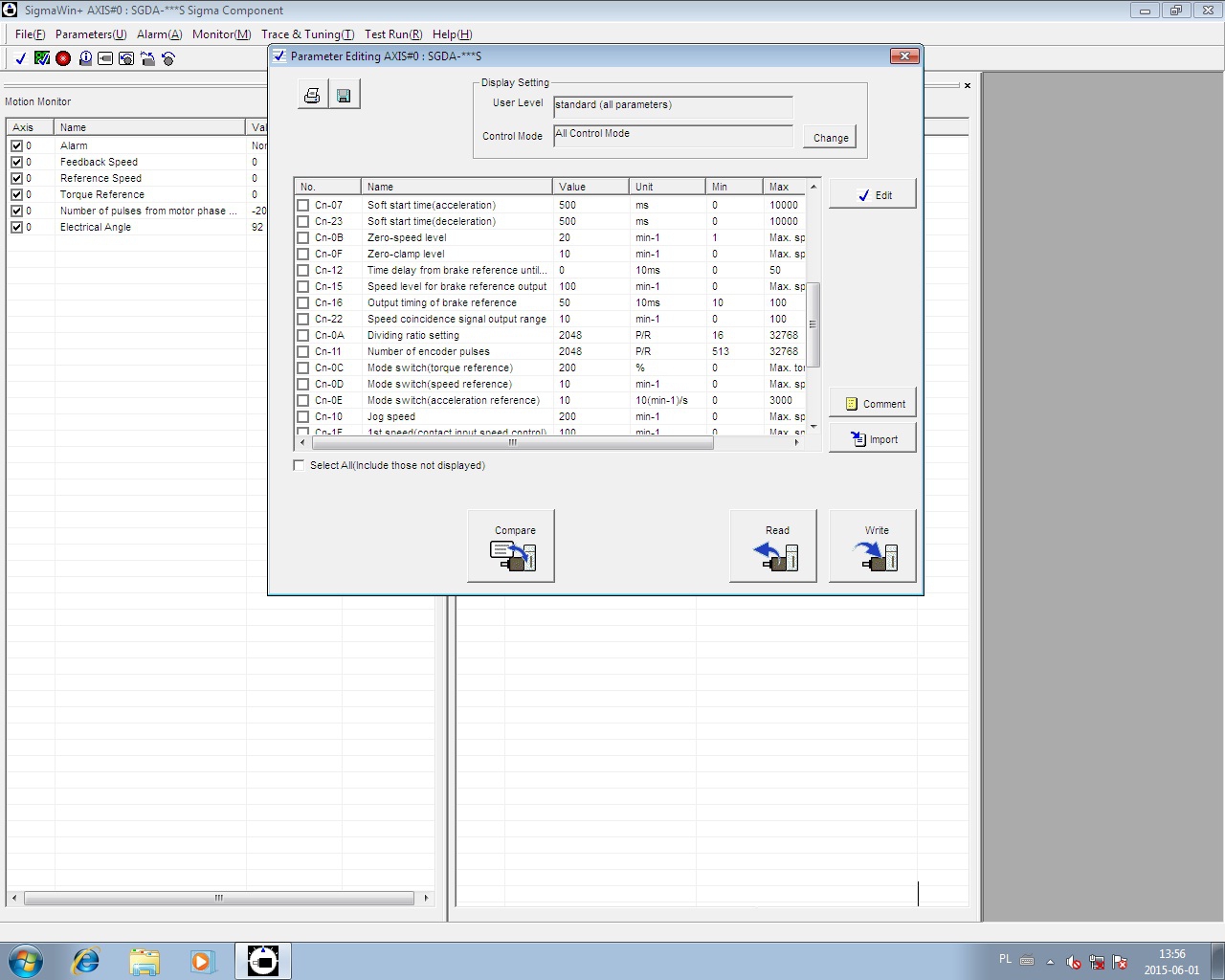Uncheck the Alarm row in Motion Monitor

click(x=16, y=145)
